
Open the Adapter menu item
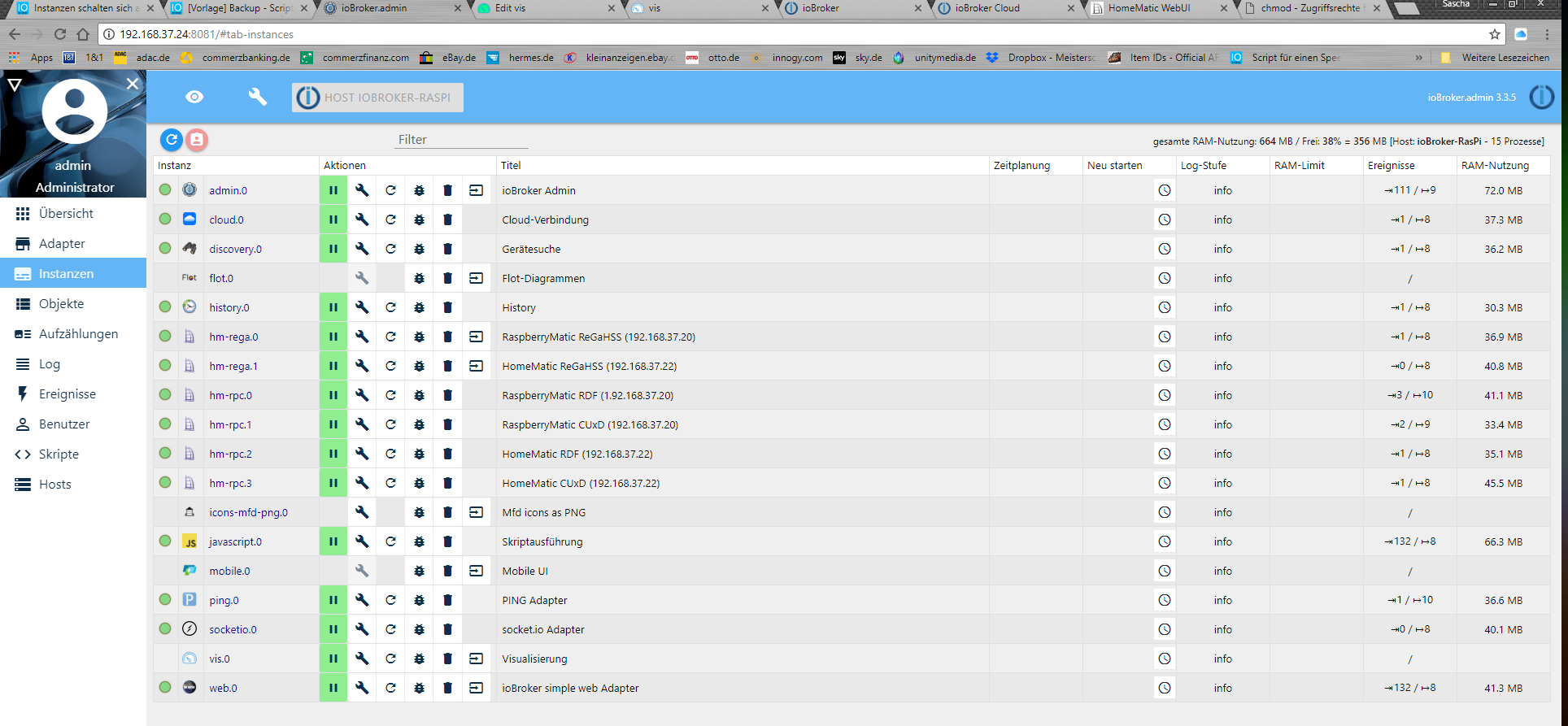[73, 243]
